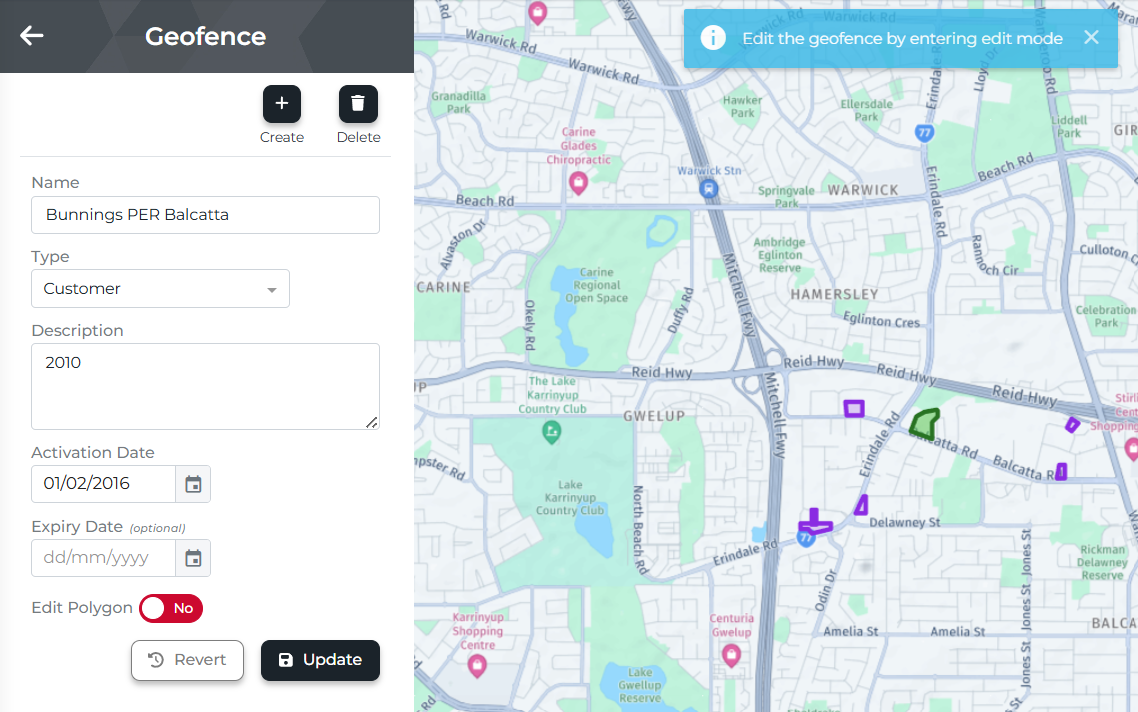Click the Revert button
The image size is (1138, 712).
[x=187, y=660]
